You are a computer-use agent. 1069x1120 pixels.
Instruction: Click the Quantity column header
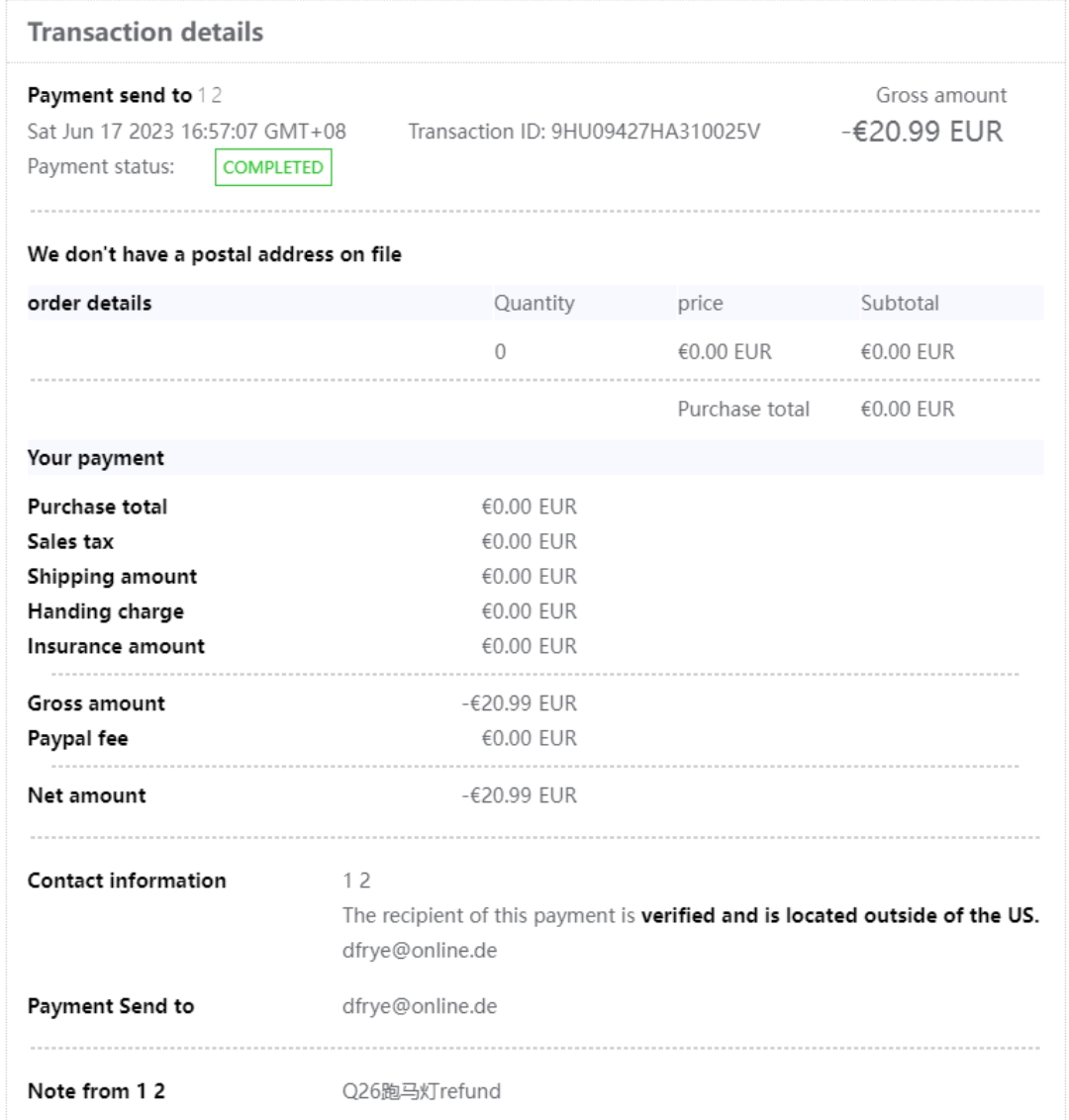coord(534,304)
